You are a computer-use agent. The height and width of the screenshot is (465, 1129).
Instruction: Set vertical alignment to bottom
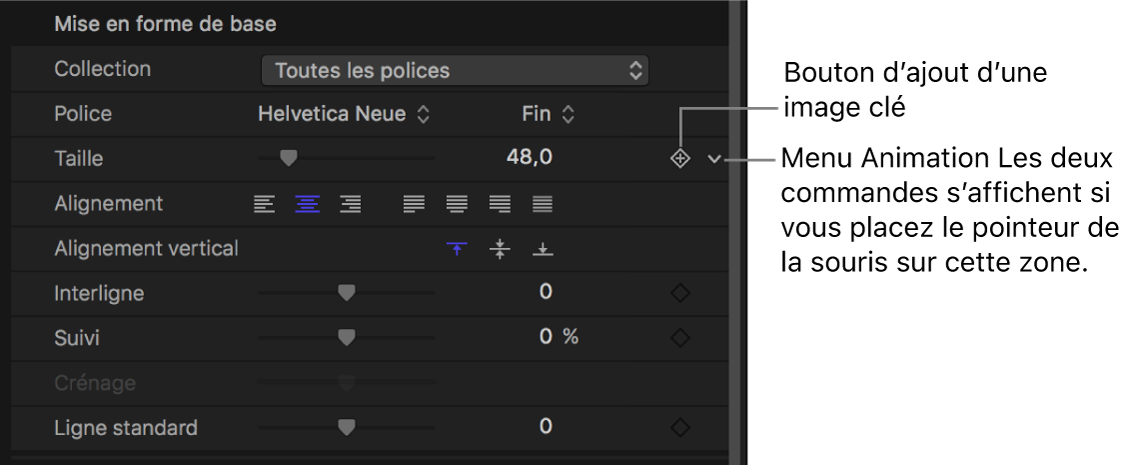pos(542,249)
